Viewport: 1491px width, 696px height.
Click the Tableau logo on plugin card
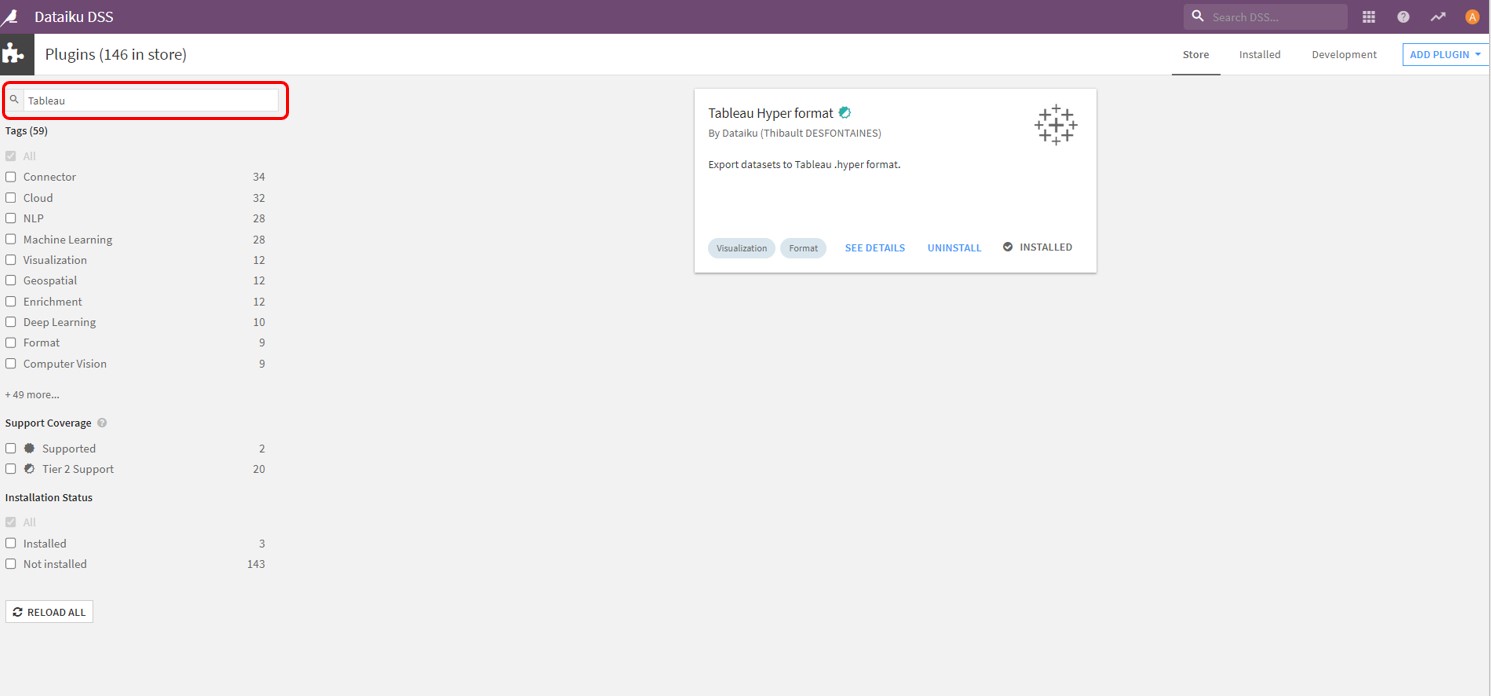click(1056, 126)
